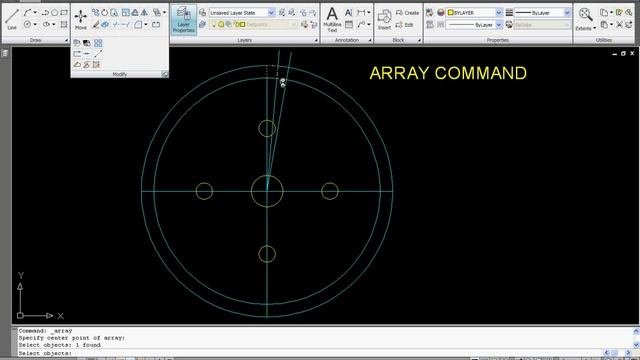Expand the Circle tool dropdown arrow
Screen dimensions: 640x360
pyautogui.click(x=35, y=24)
